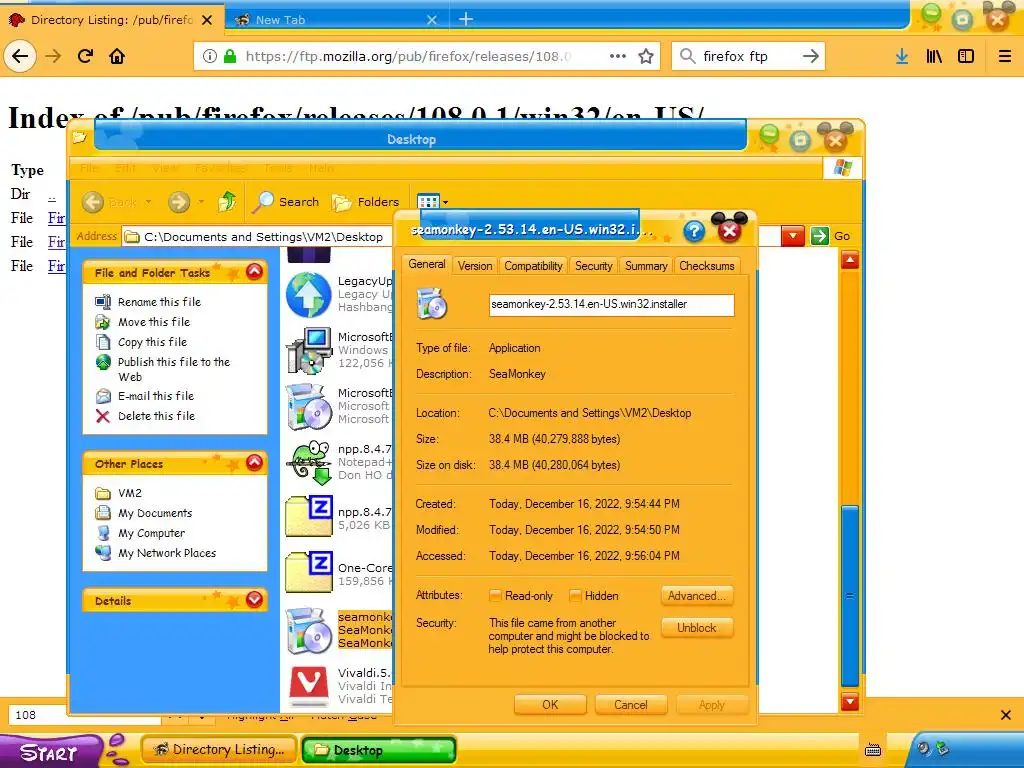Viewport: 1024px width, 768px height.
Task: Switch to Checksums tab
Action: (707, 266)
